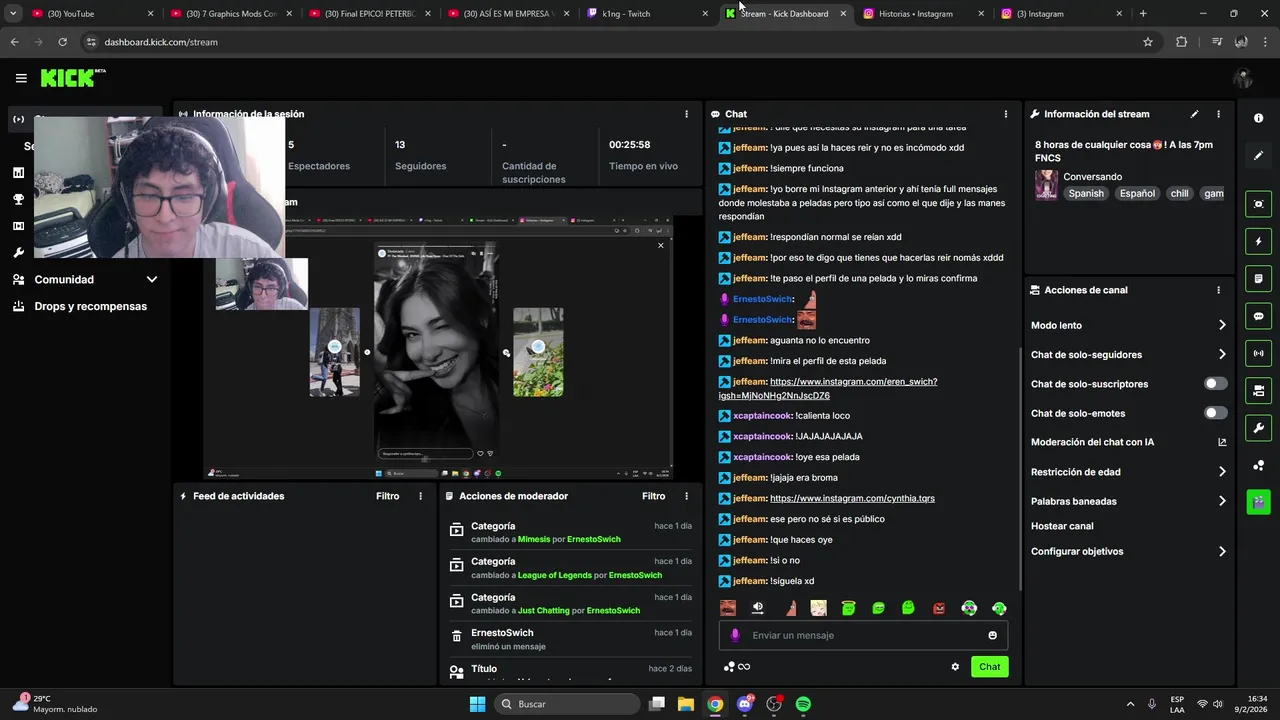This screenshot has height=720, width=1280.
Task: Toggle the stream preview panel icon
Action: 1258,204
